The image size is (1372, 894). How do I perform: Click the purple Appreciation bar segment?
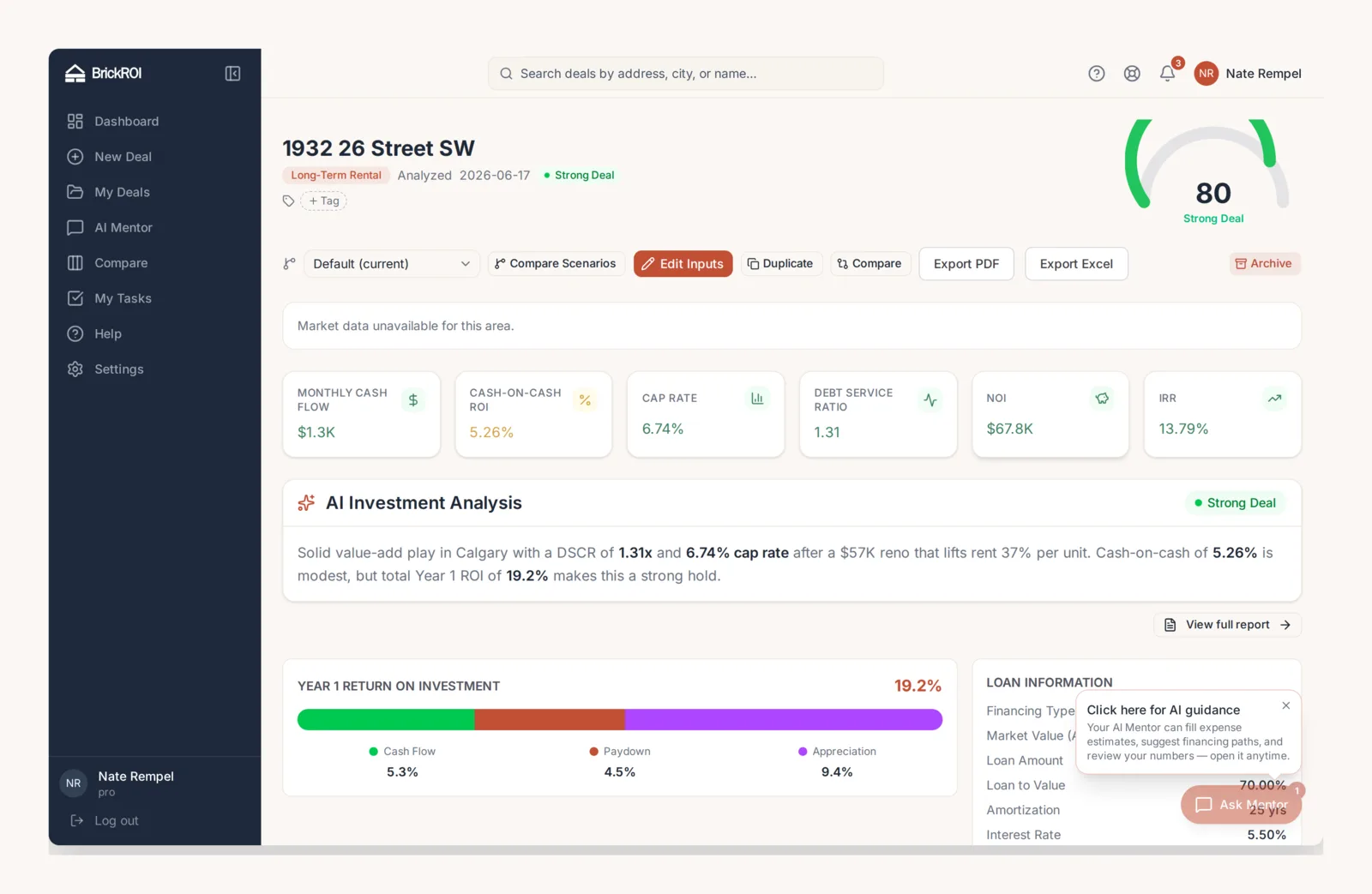[784, 720]
